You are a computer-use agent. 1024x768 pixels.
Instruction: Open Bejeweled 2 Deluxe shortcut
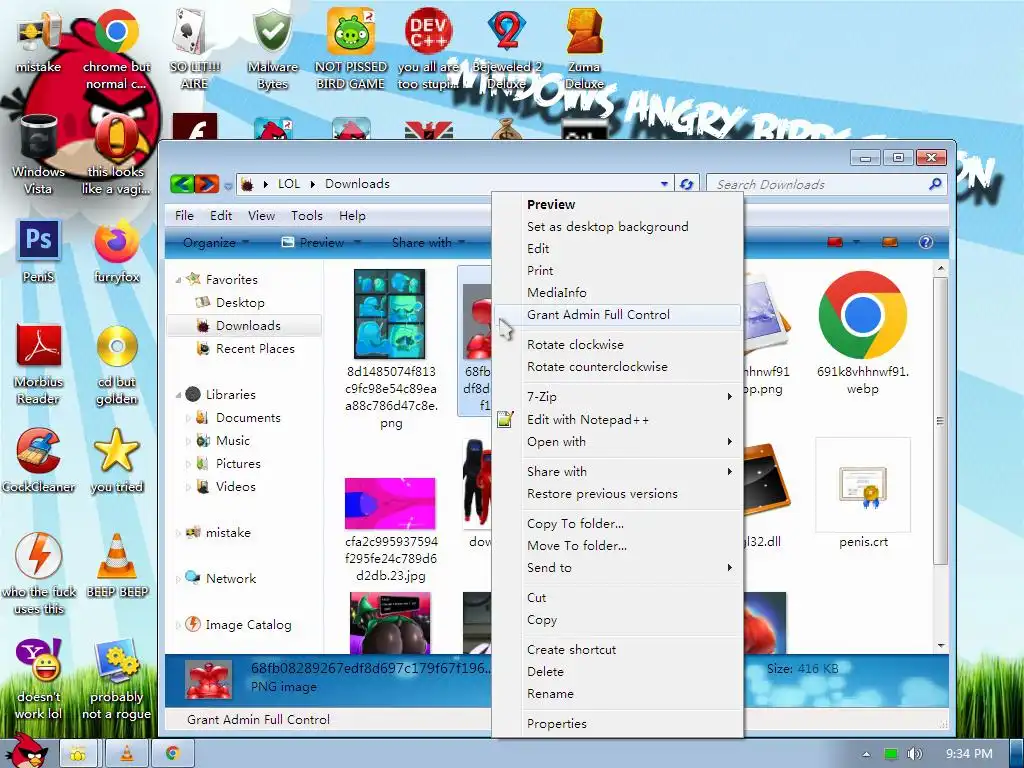pyautogui.click(x=507, y=47)
